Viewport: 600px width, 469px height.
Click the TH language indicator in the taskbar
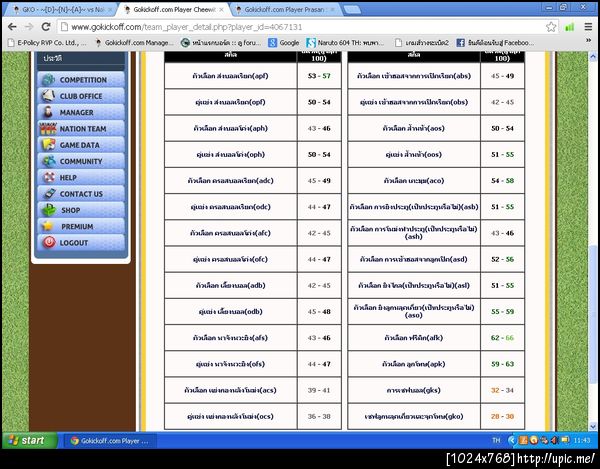(x=496, y=440)
